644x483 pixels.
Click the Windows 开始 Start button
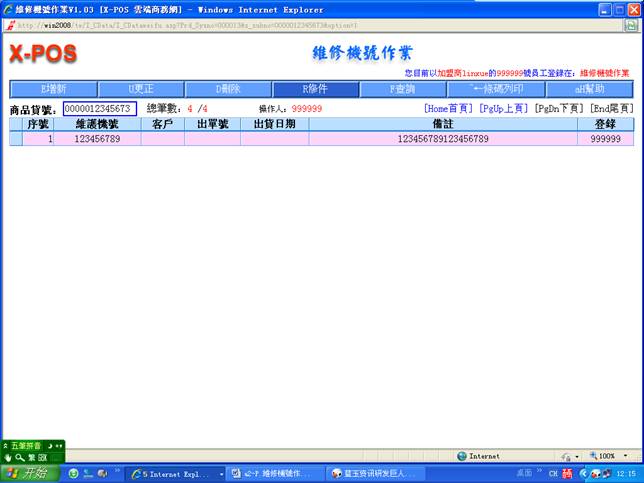[30, 473]
